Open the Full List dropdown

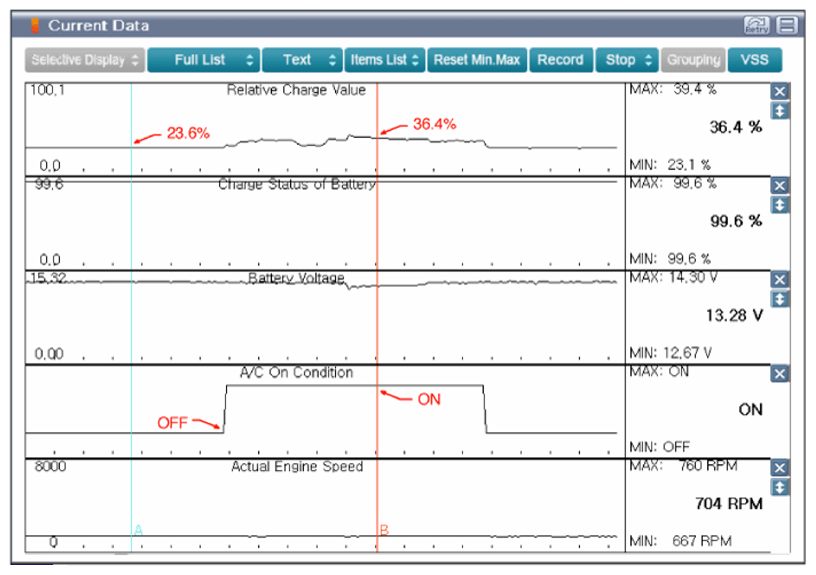(x=204, y=60)
